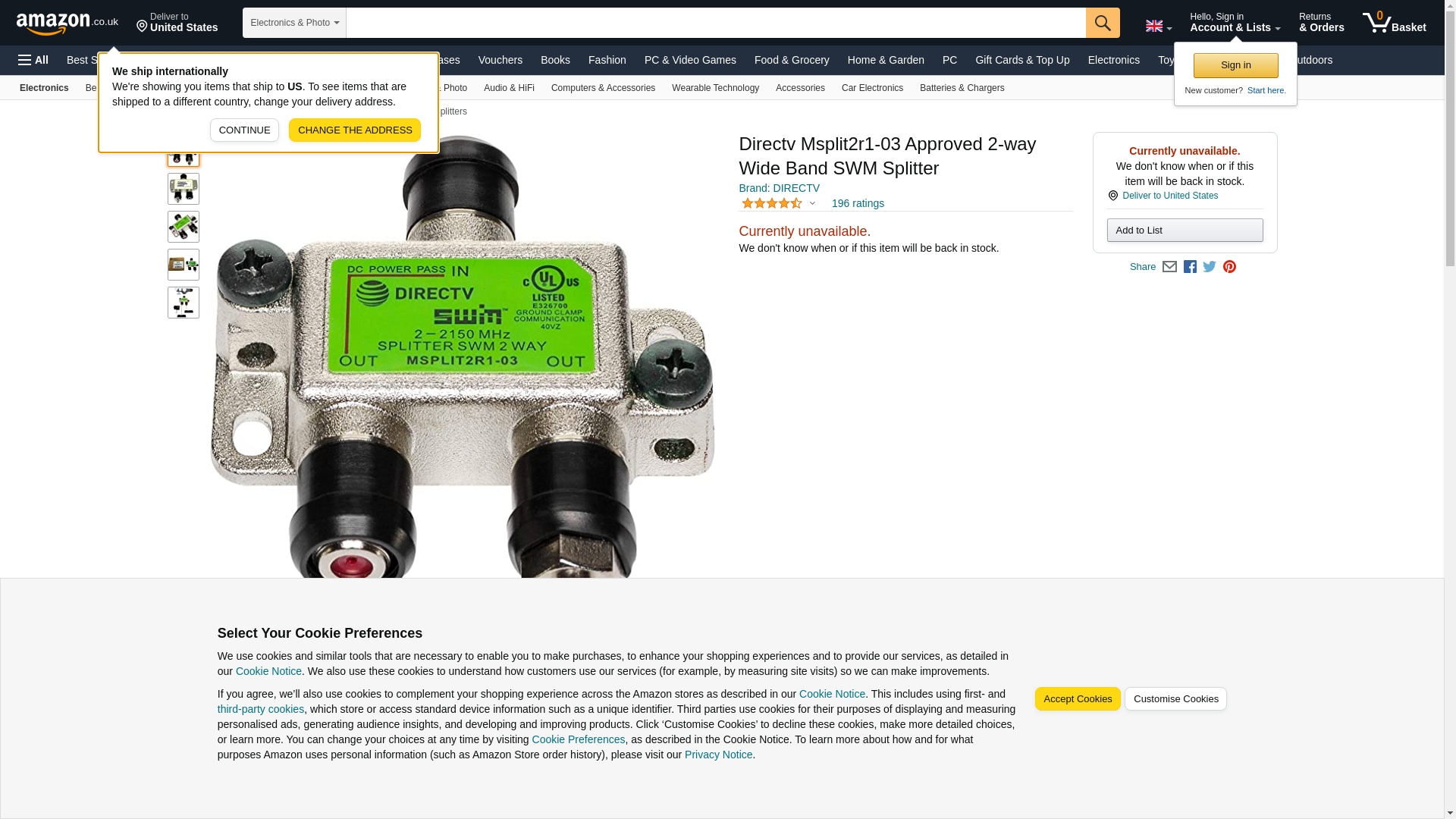Click the Accept Cookies button
The height and width of the screenshot is (819, 1456).
[1078, 699]
